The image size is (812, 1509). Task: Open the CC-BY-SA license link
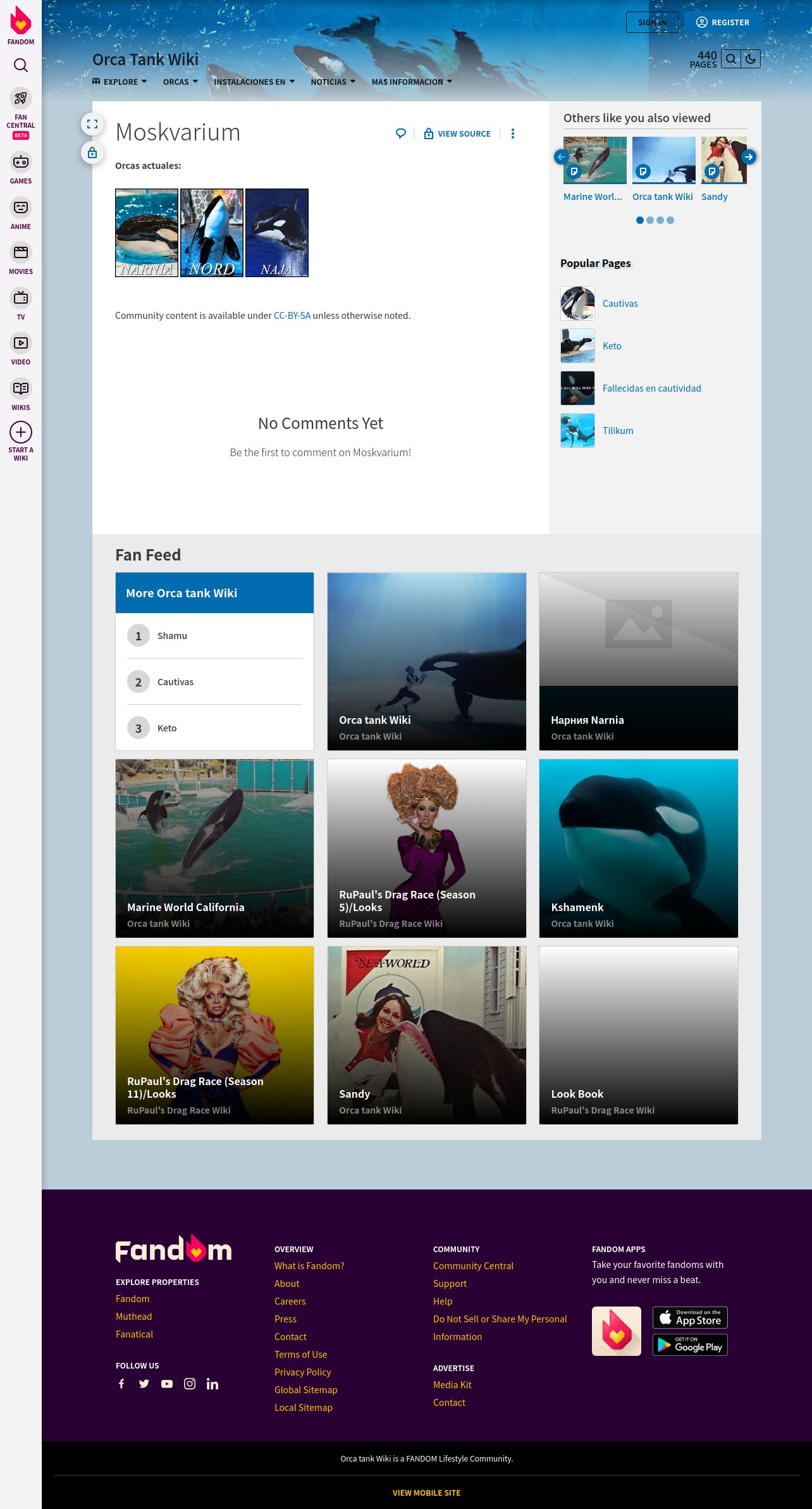pyautogui.click(x=292, y=315)
